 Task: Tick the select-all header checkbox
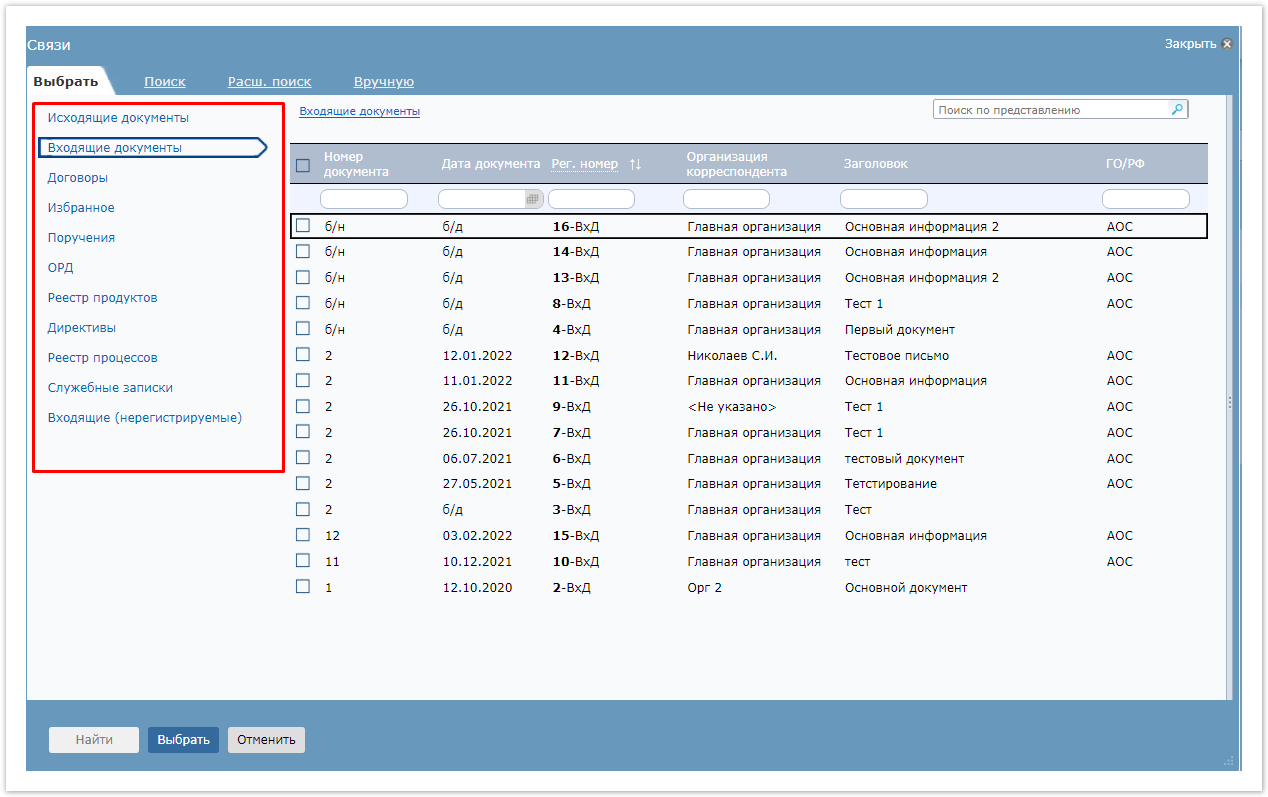[x=303, y=165]
